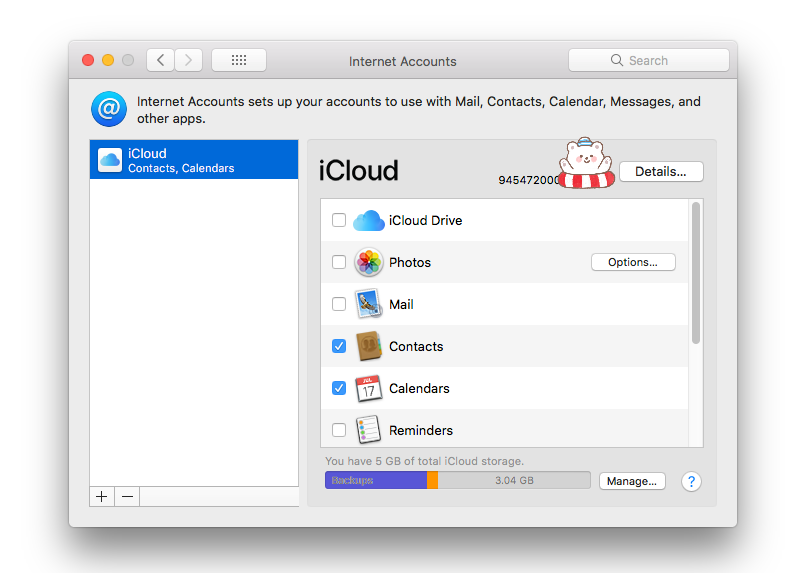The width and height of the screenshot is (795, 573).
Task: Click the blue @ Internet Accounts icon
Action: (109, 109)
